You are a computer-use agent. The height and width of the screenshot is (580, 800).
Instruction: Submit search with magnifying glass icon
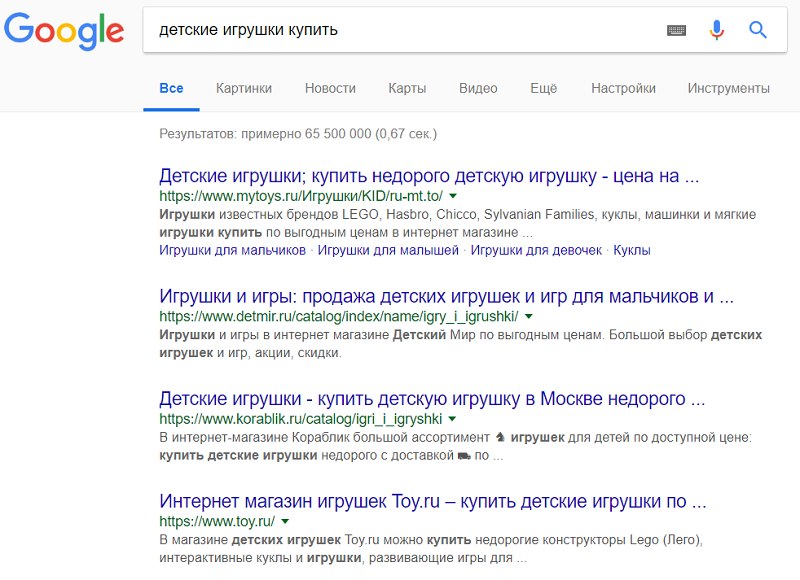758,30
